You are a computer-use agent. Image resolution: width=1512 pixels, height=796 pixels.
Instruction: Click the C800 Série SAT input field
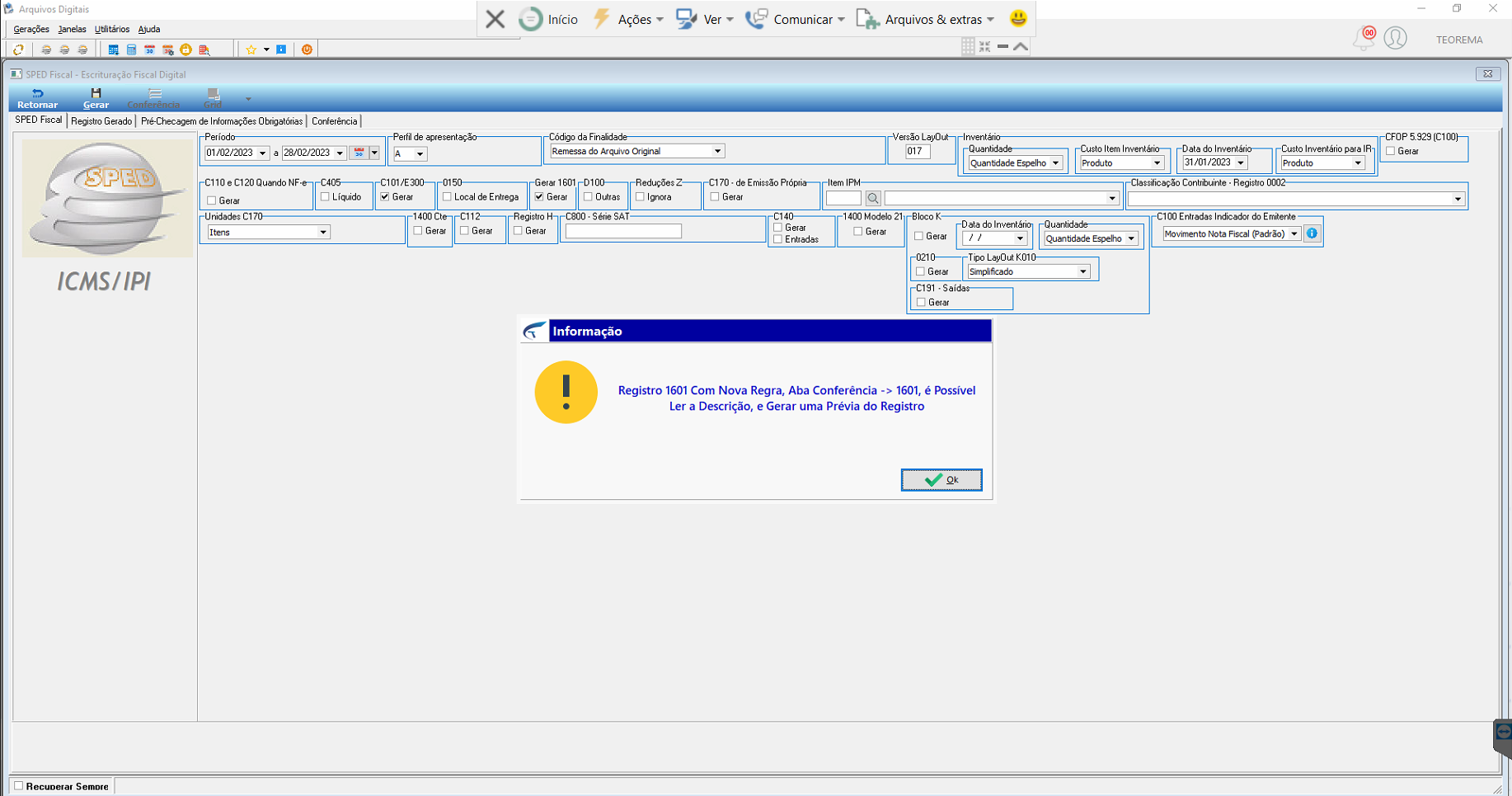[623, 232]
